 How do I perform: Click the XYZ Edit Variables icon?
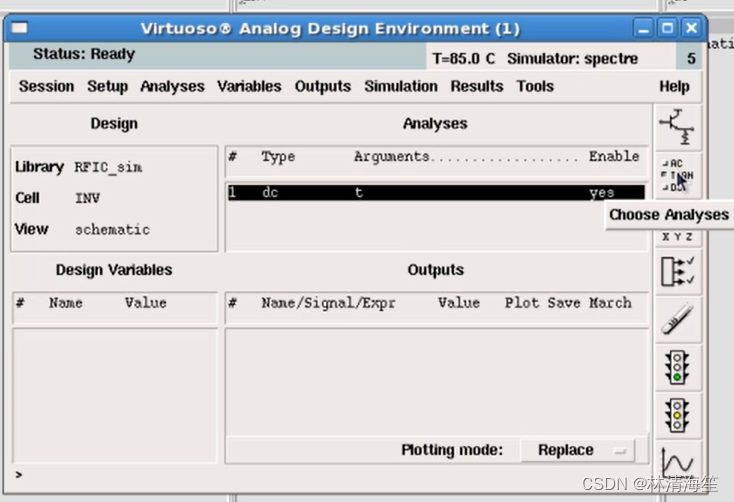[677, 237]
